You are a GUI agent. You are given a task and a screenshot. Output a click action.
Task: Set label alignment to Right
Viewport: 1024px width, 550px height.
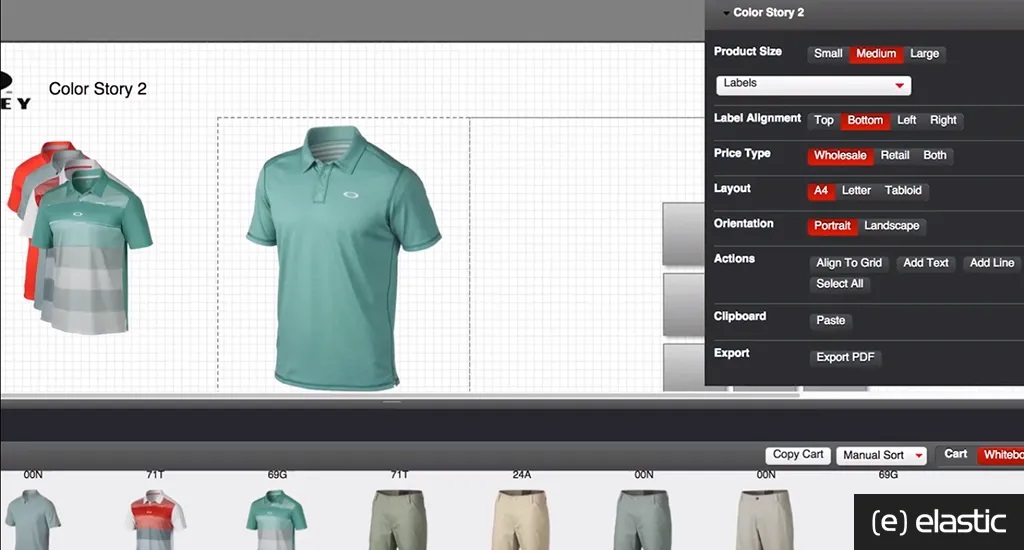pos(942,120)
